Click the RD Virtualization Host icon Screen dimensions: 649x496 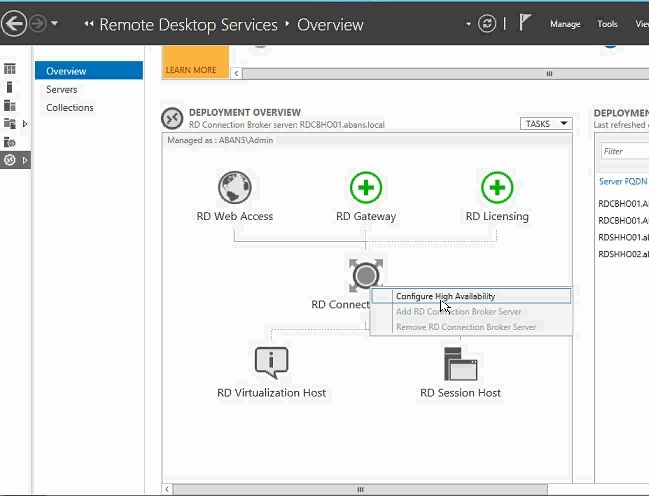coord(272,362)
